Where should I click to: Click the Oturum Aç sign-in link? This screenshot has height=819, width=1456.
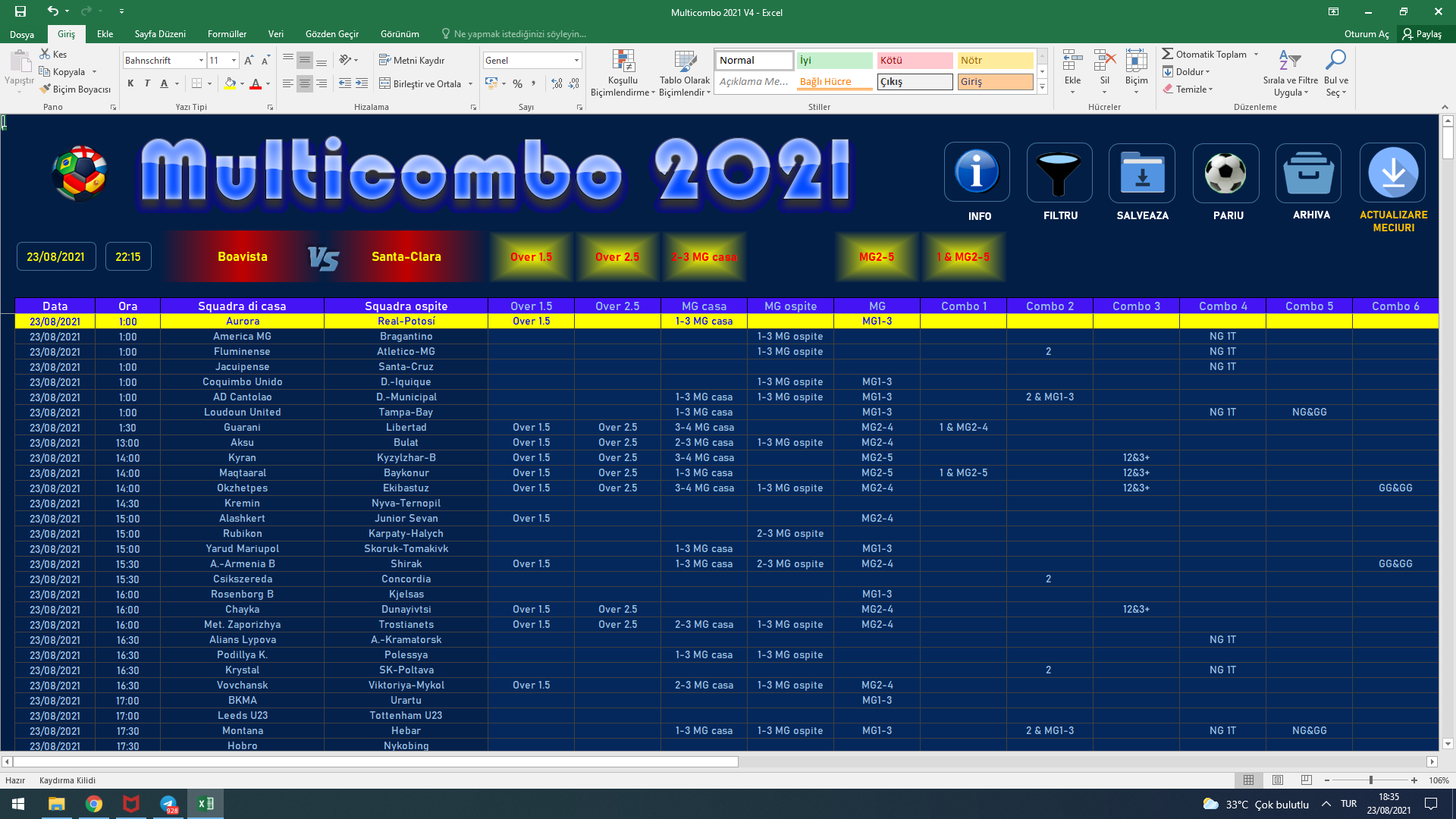pyautogui.click(x=1367, y=34)
